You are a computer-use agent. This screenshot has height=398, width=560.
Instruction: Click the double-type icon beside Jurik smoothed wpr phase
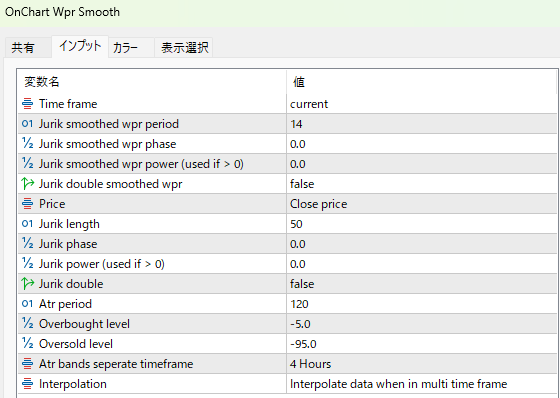coord(28,144)
